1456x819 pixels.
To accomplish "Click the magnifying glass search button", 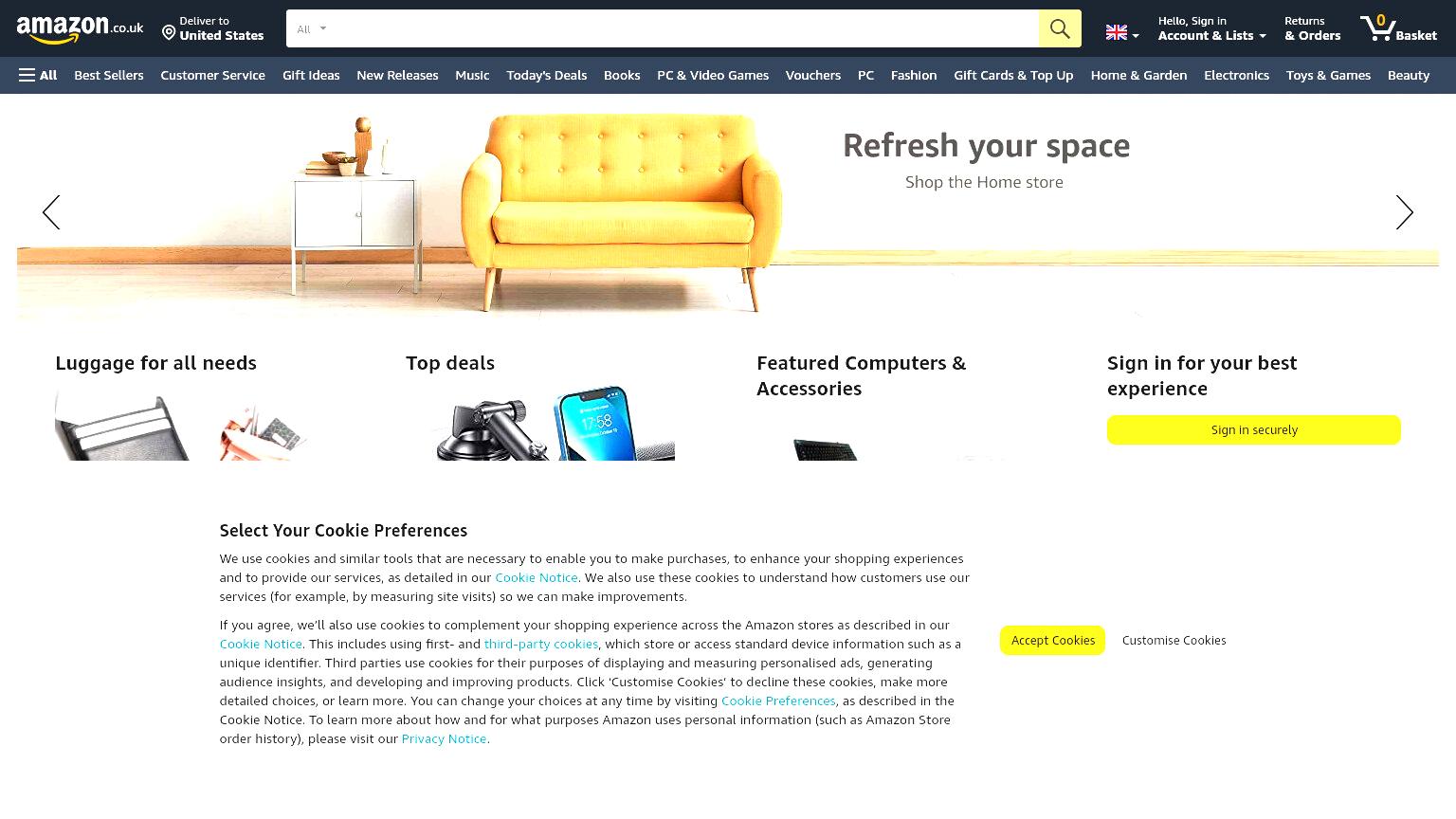I will pos(1060,28).
